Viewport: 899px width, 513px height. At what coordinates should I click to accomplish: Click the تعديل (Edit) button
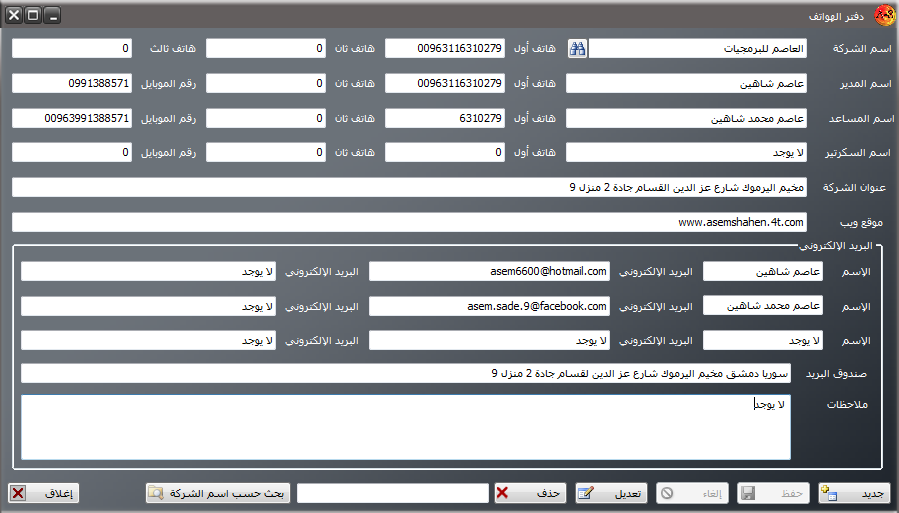612,493
